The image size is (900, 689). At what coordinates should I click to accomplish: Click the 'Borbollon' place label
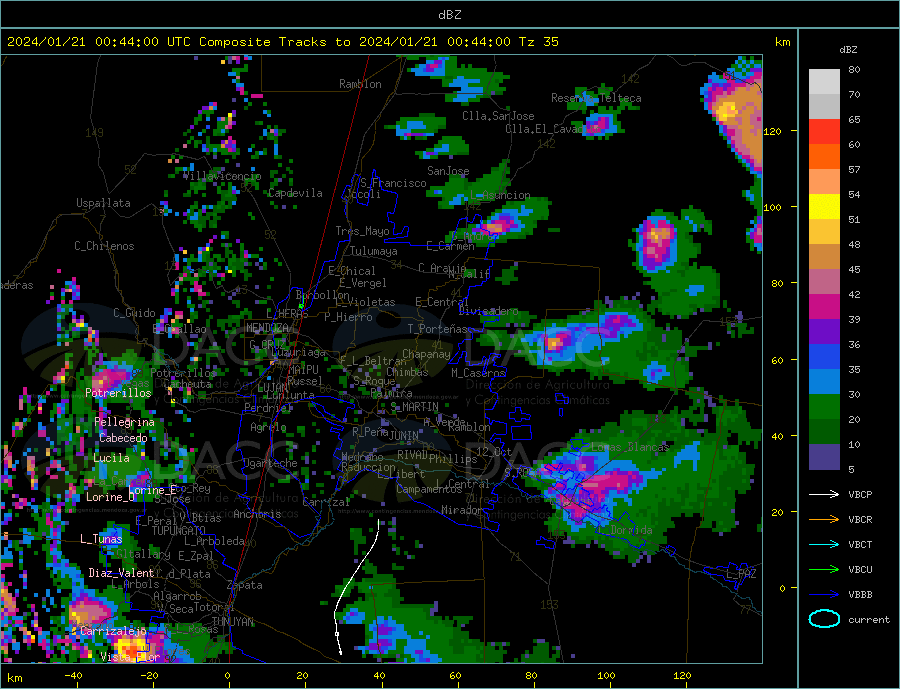click(x=323, y=295)
